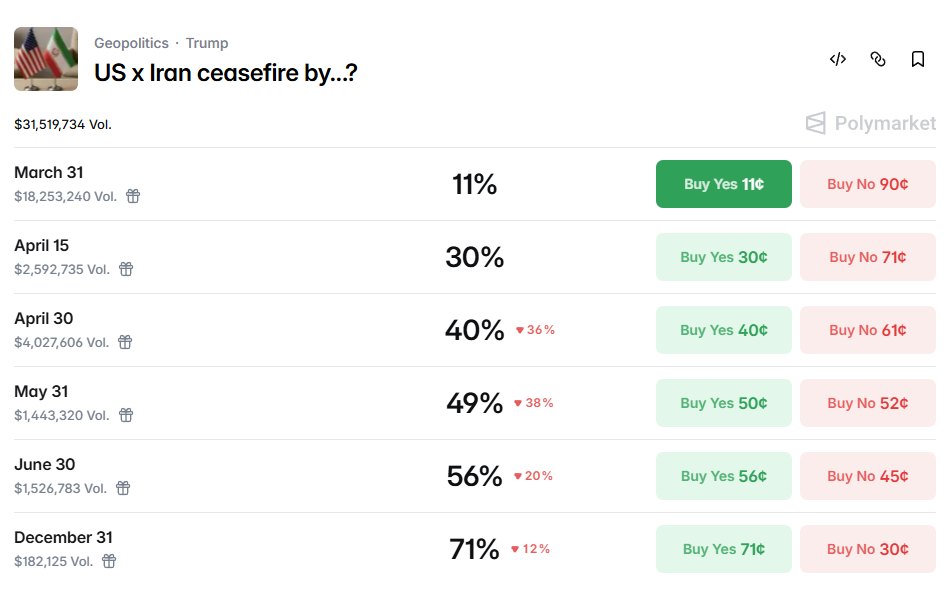Click the embed code icon

click(838, 59)
